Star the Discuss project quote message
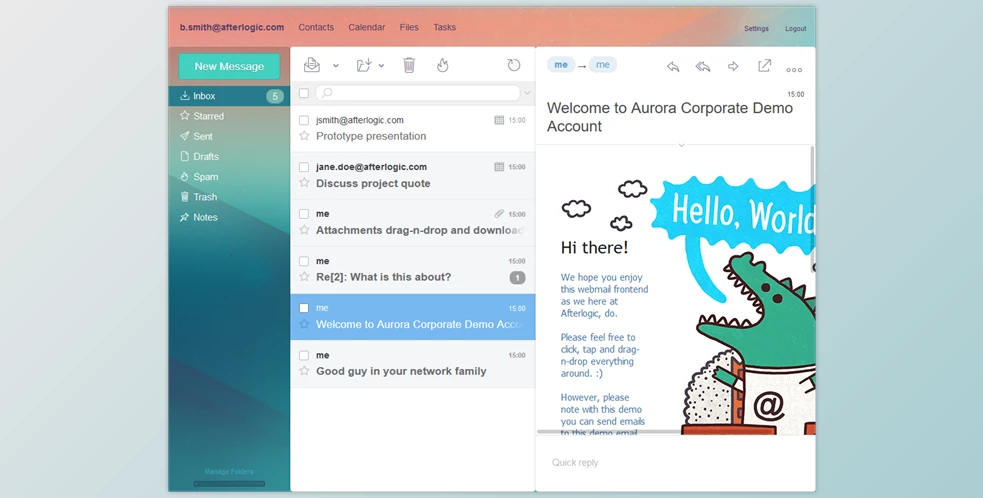The height and width of the screenshot is (498, 983). [x=304, y=183]
